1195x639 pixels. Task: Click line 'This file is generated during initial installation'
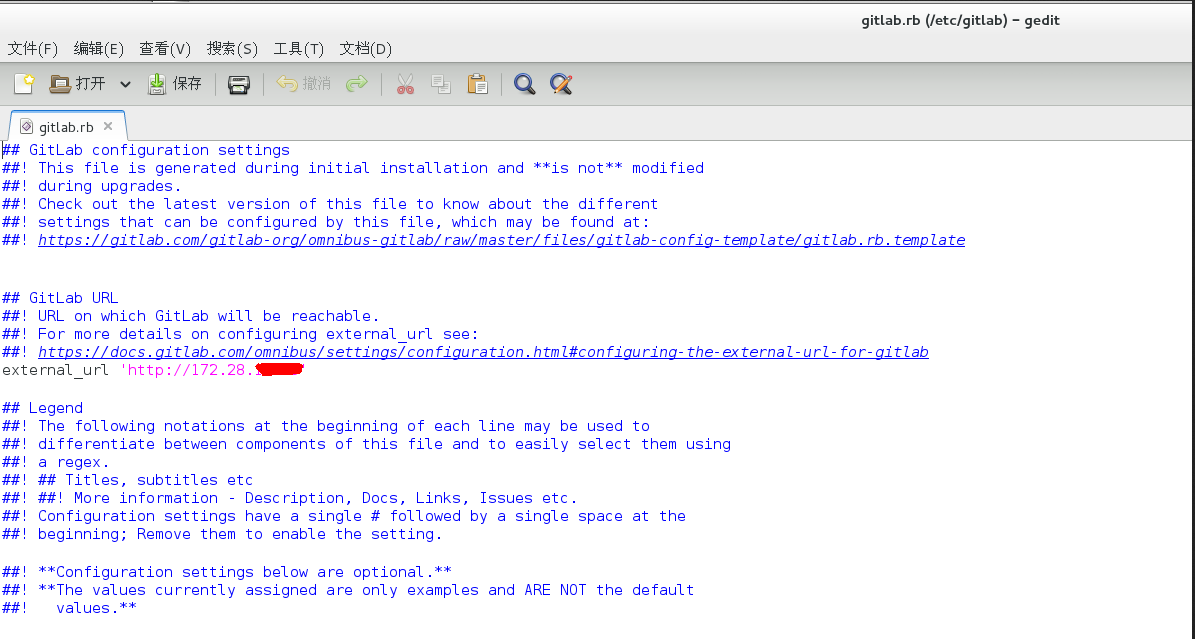(x=353, y=169)
